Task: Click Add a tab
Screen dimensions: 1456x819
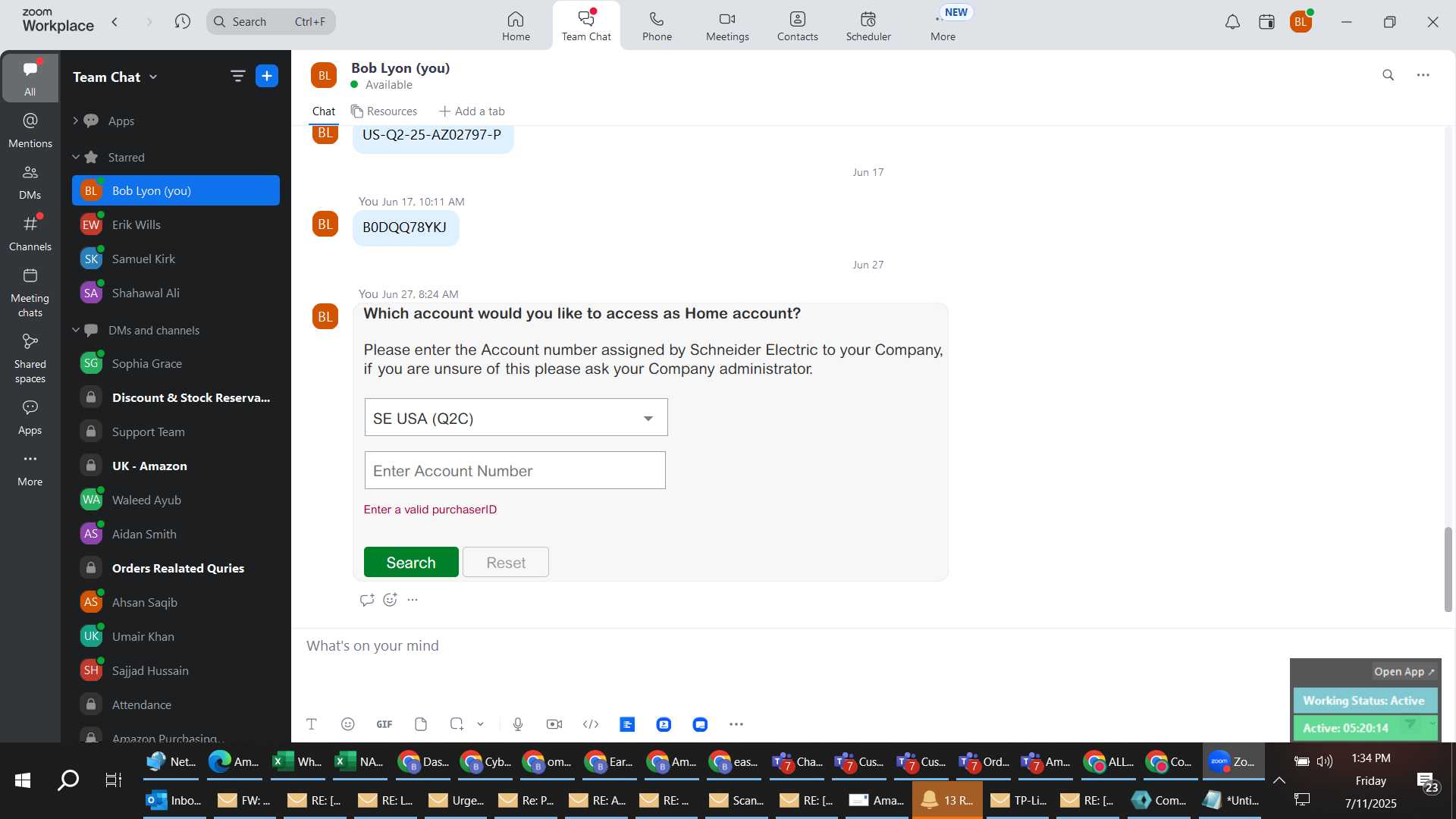Action: 472,111
